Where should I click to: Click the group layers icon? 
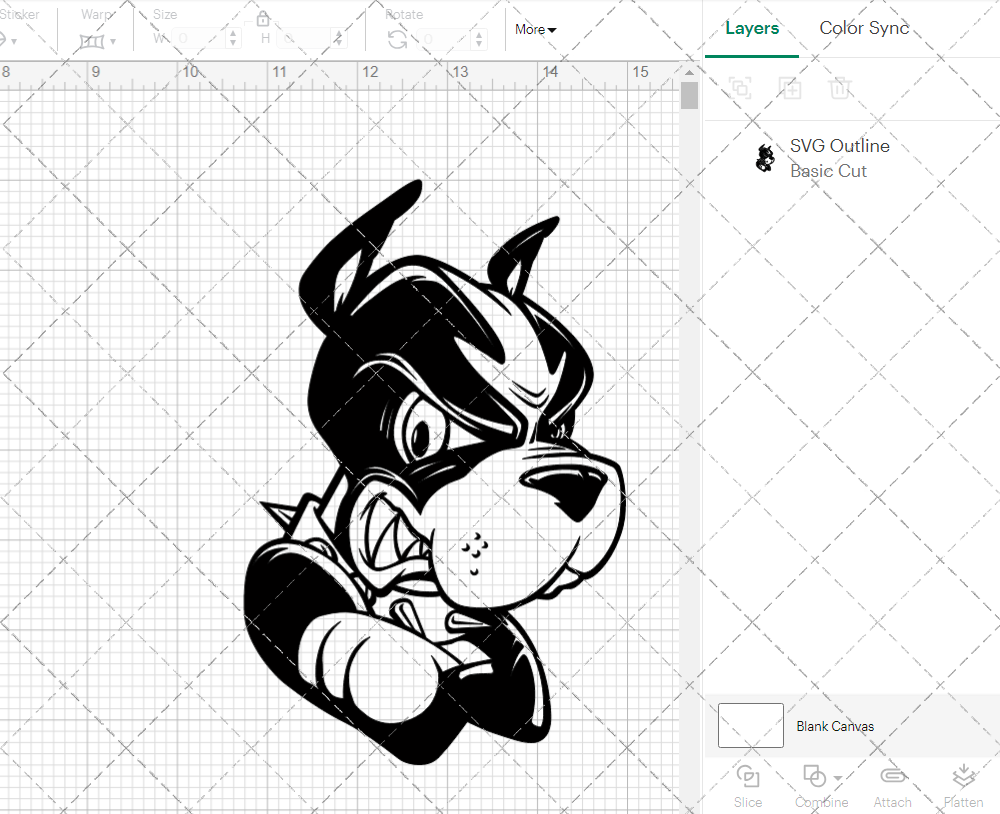coord(740,88)
